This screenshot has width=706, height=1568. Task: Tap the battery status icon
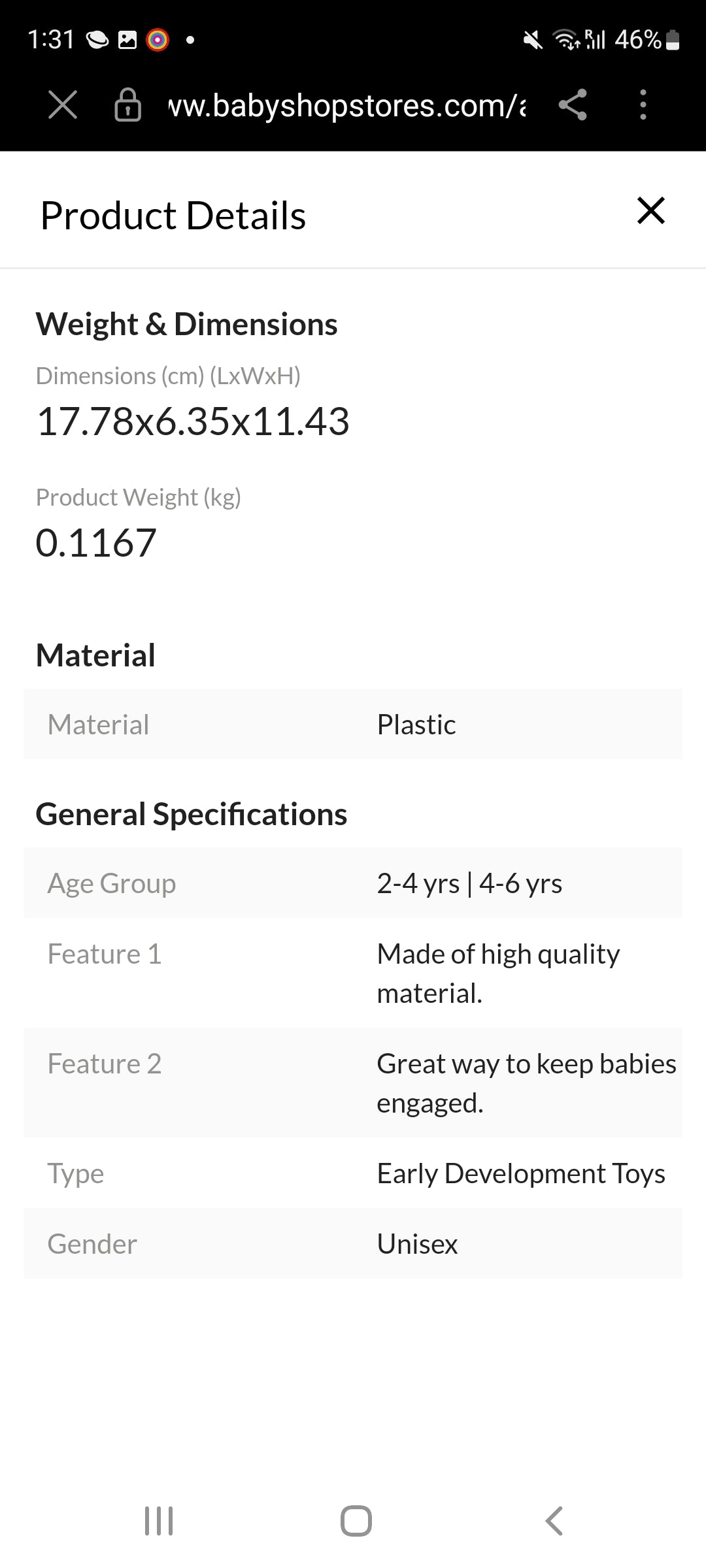pyautogui.click(x=673, y=41)
